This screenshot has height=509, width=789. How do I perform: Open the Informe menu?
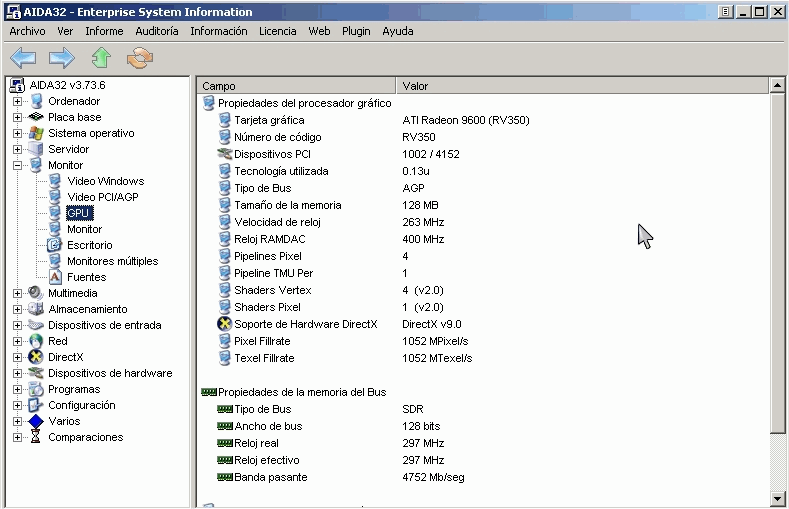(104, 31)
